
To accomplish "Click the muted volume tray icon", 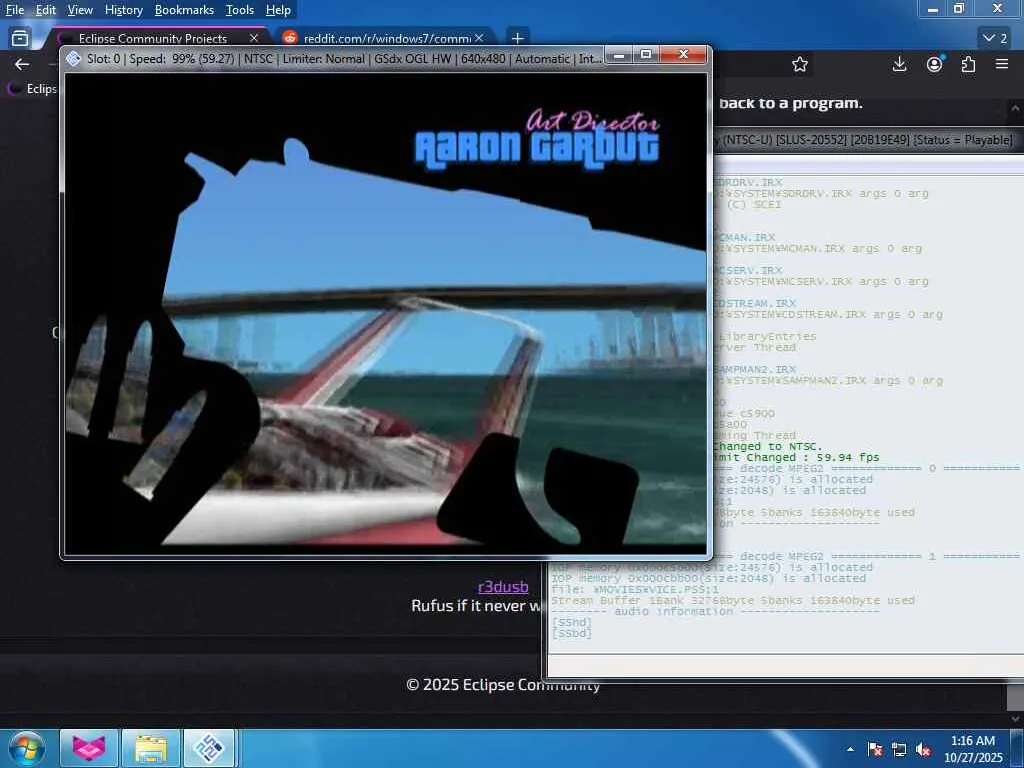I will pos(923,750).
